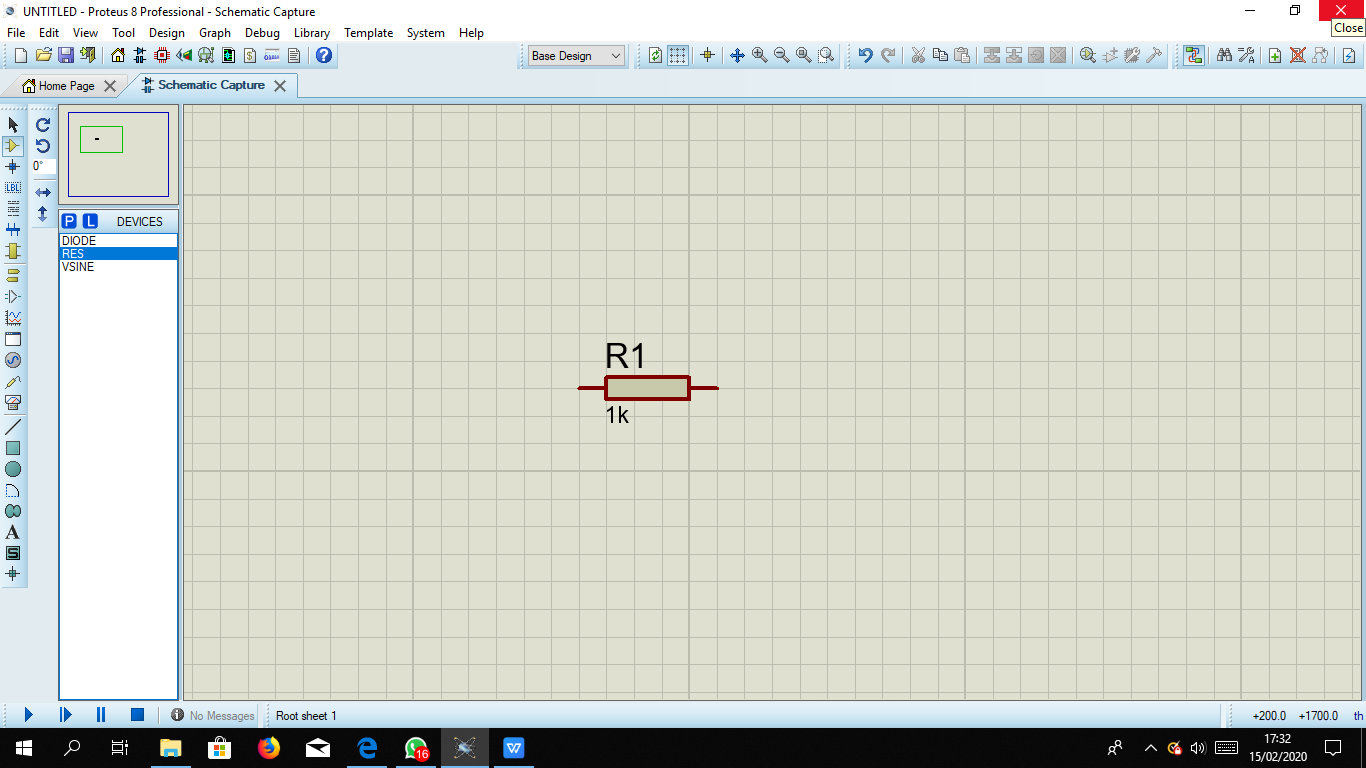Select the Virtual Instruments tool
Viewport: 1366px width, 768px height.
(x=13, y=402)
